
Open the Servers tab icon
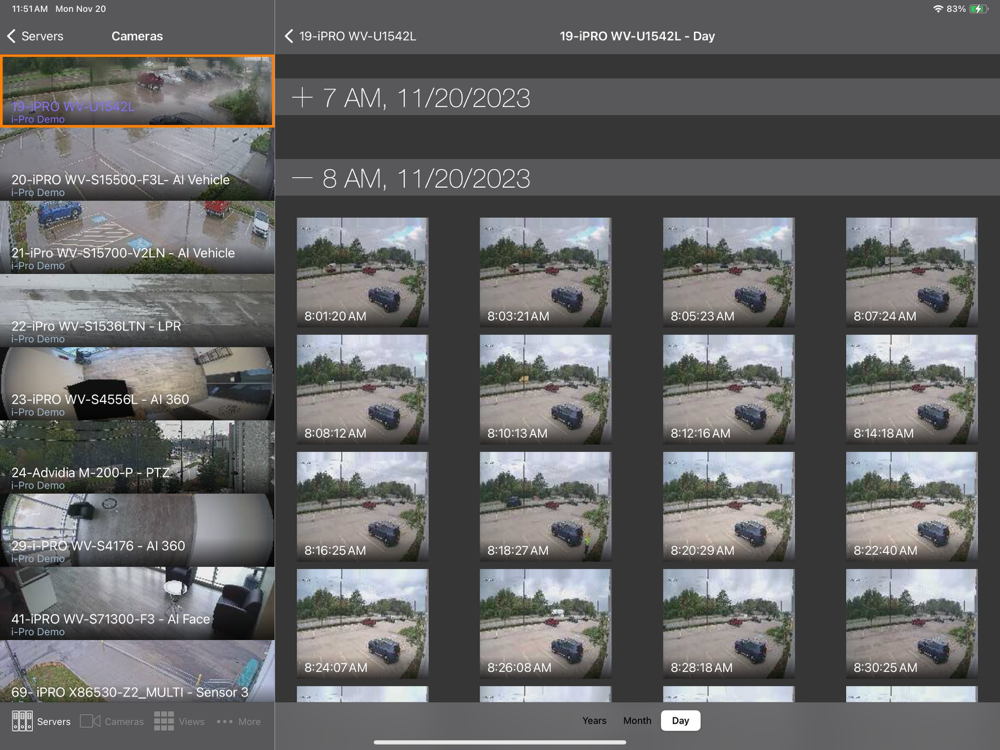click(22, 721)
